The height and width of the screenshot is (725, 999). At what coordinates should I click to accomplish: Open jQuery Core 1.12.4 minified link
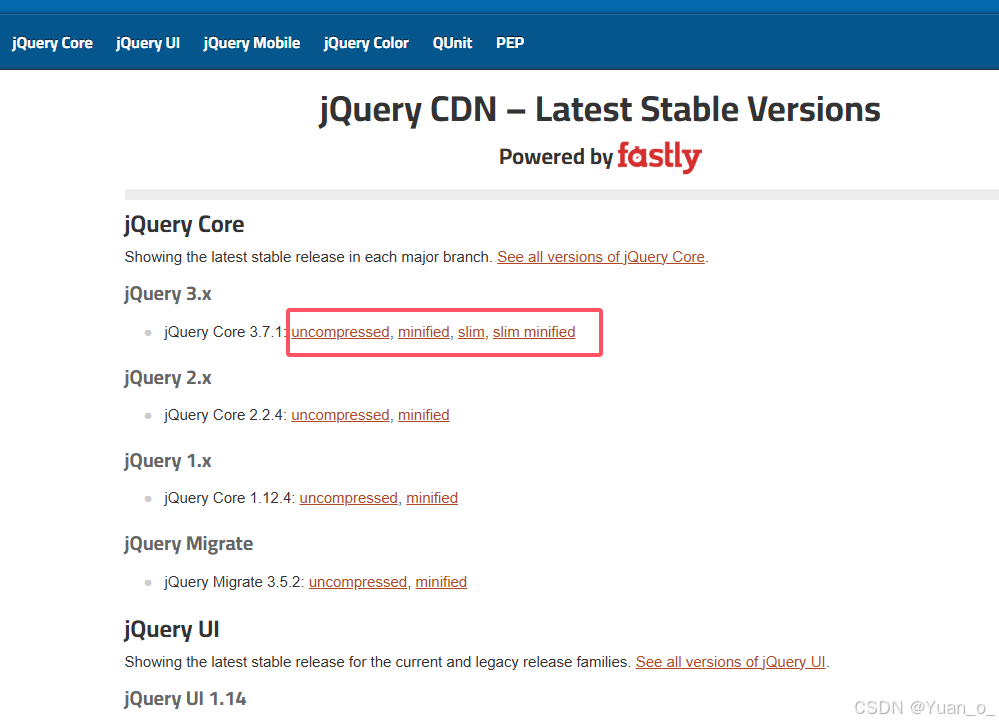click(x=432, y=498)
